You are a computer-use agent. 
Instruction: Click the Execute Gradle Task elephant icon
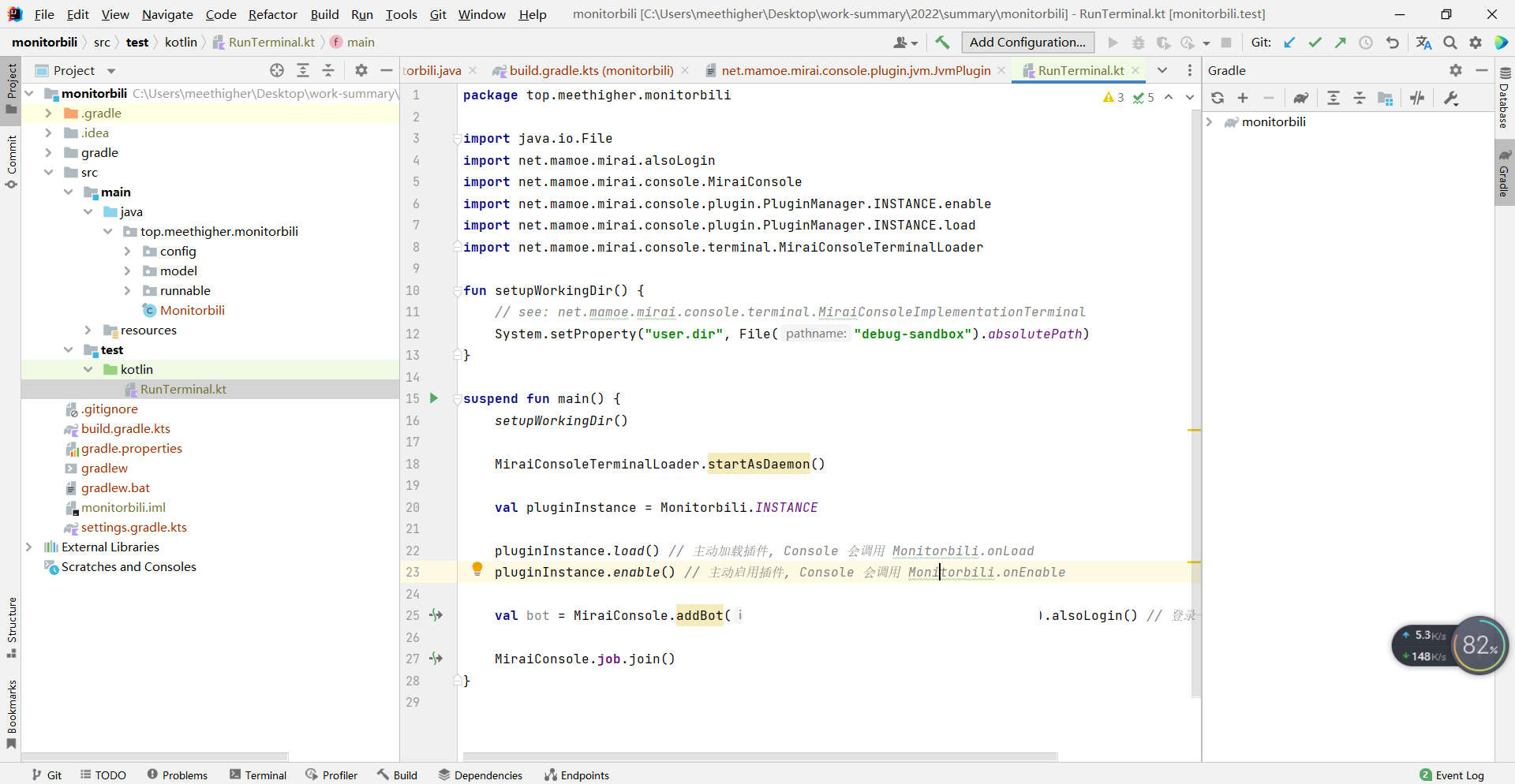[1301, 98]
